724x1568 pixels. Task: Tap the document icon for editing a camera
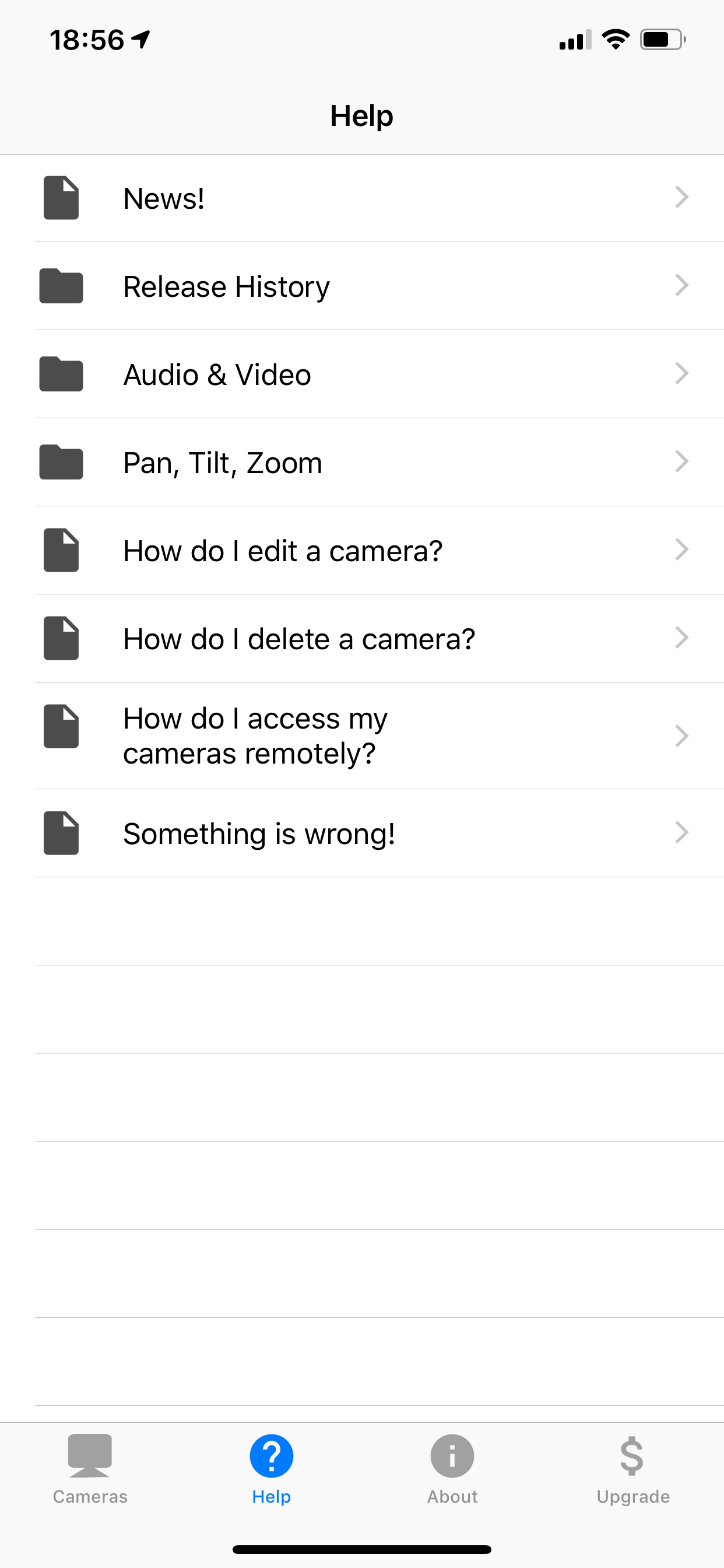click(x=61, y=550)
